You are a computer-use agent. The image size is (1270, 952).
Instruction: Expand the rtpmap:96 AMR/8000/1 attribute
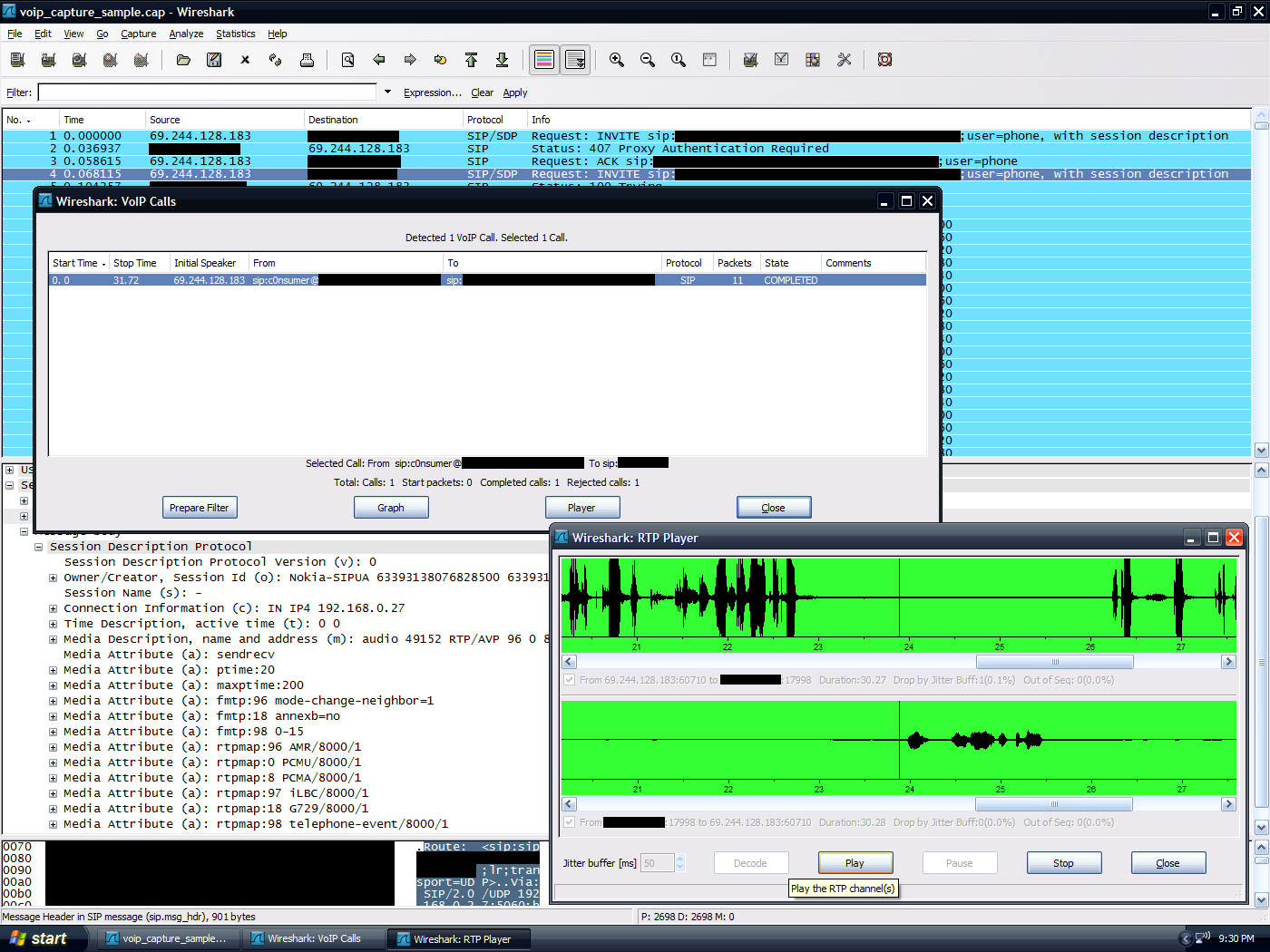point(54,747)
